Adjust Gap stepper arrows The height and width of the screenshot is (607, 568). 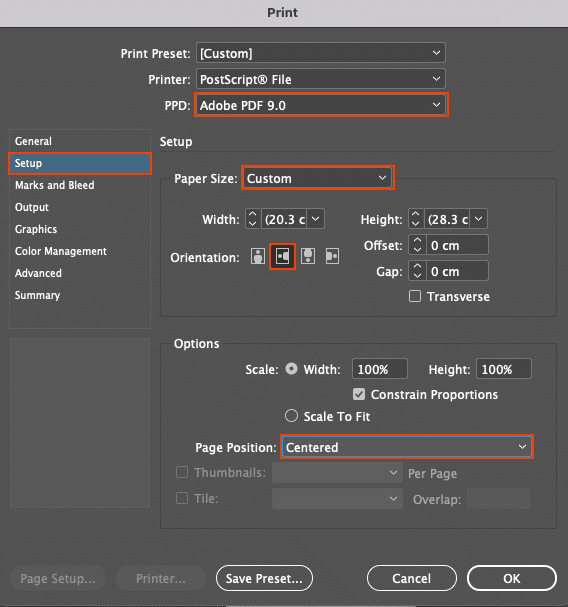[417, 271]
